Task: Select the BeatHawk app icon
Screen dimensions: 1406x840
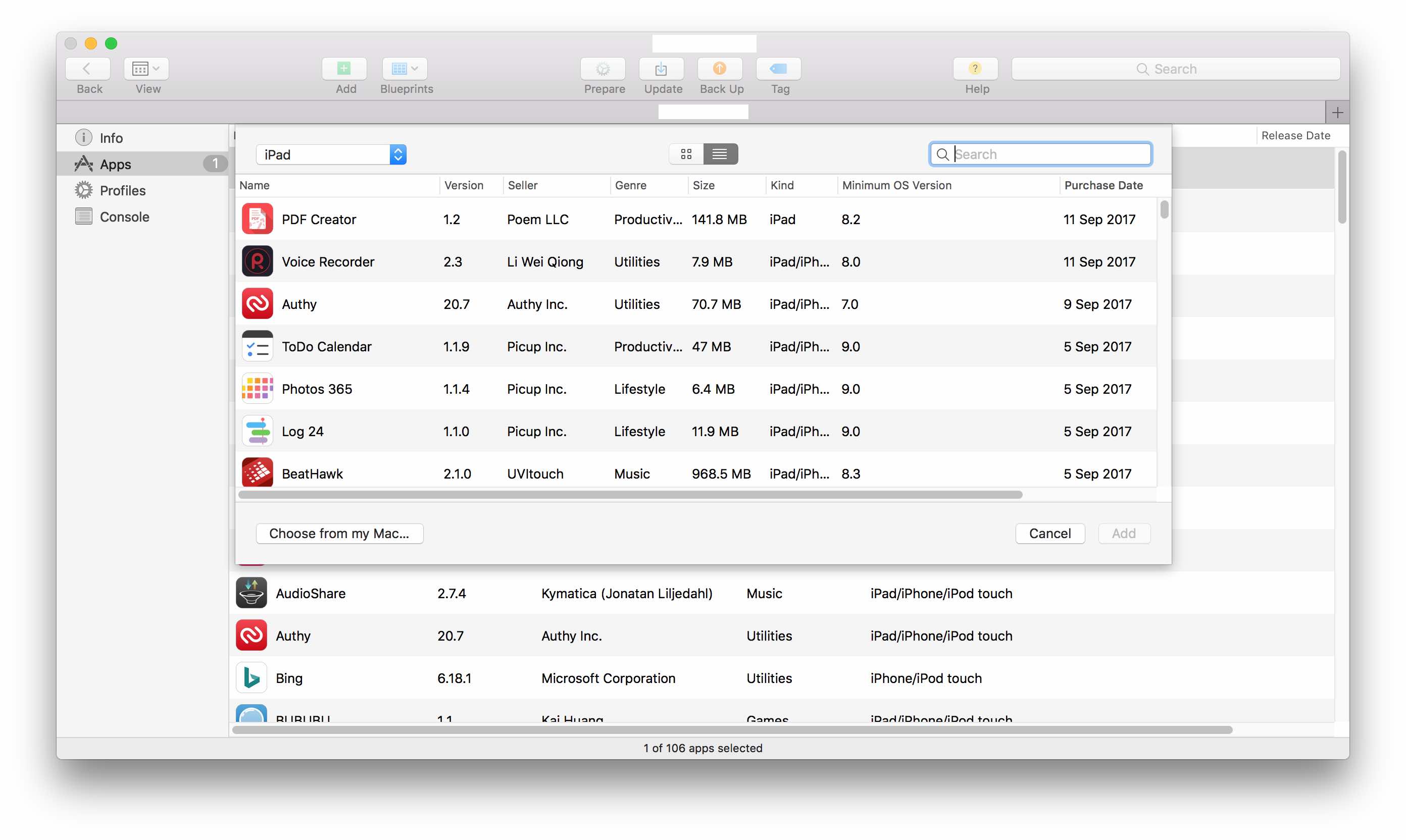Action: click(x=257, y=472)
